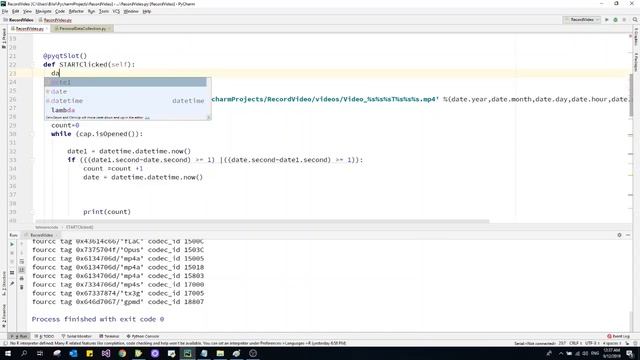Clear all Run console output with the trash icon
This screenshot has height=360, width=640.
[22, 287]
